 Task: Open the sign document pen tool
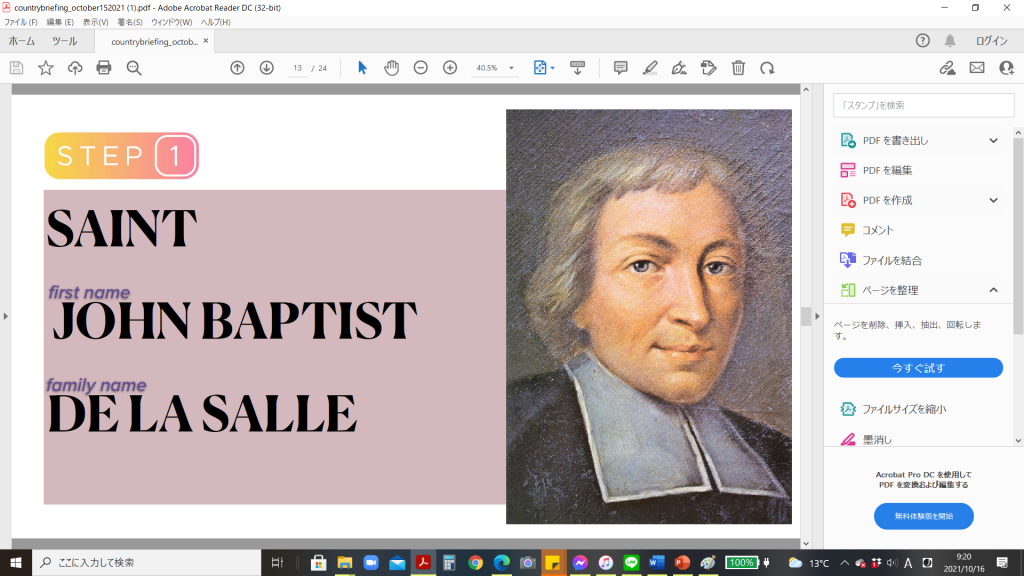(x=679, y=68)
